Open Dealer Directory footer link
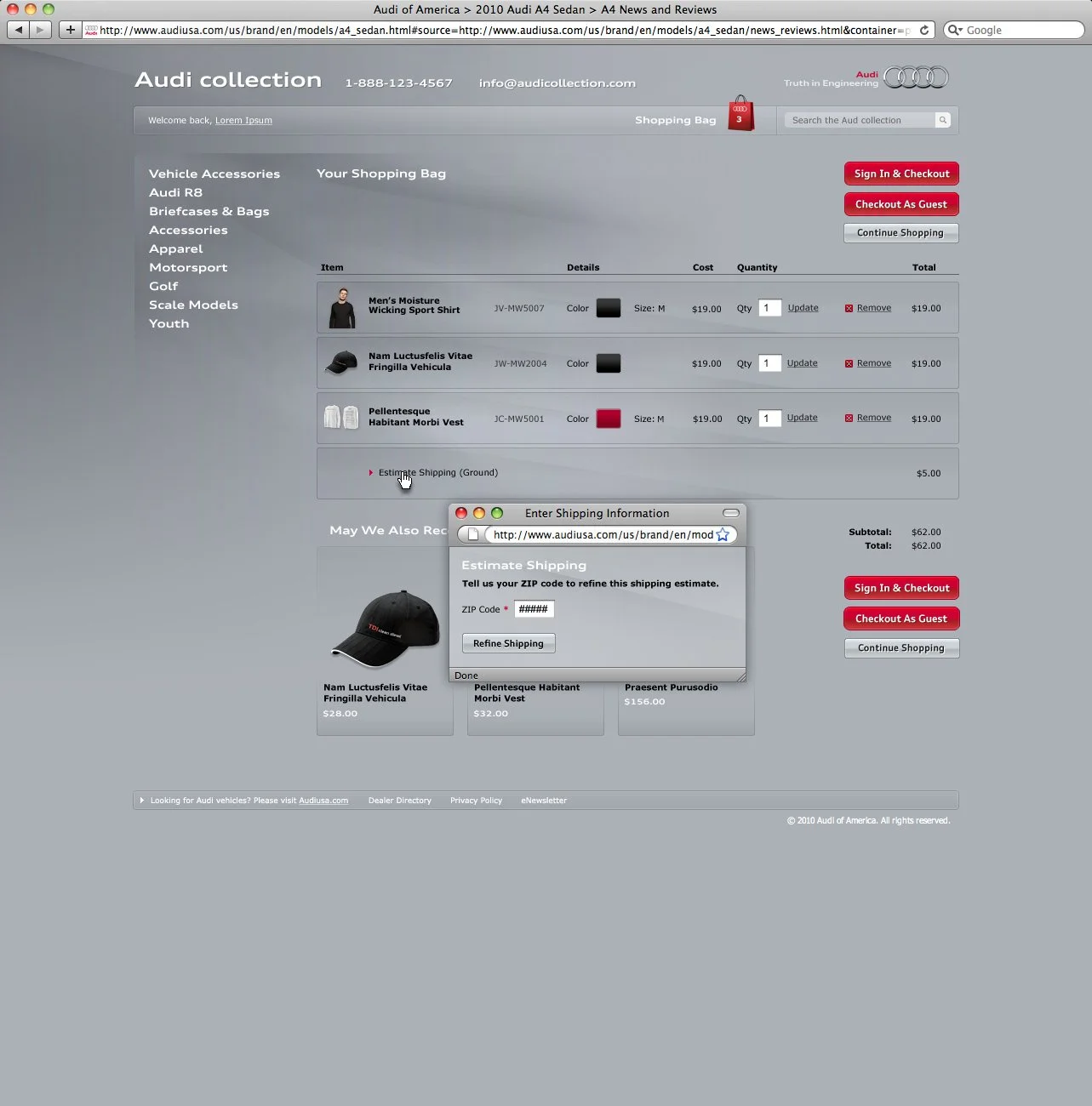Screen dimensions: 1092x1106 click(400, 801)
